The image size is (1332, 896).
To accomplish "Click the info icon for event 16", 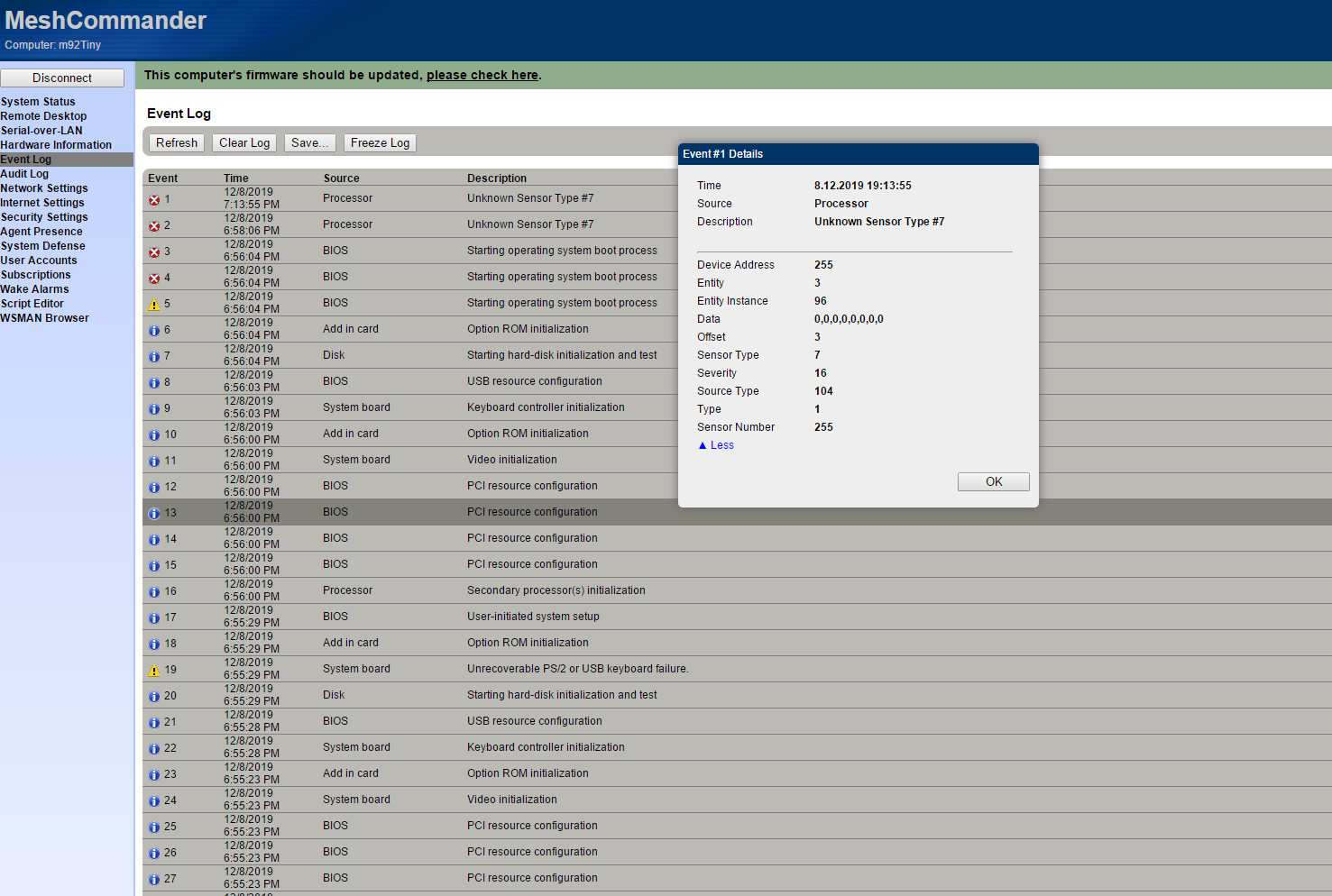I will (154, 592).
